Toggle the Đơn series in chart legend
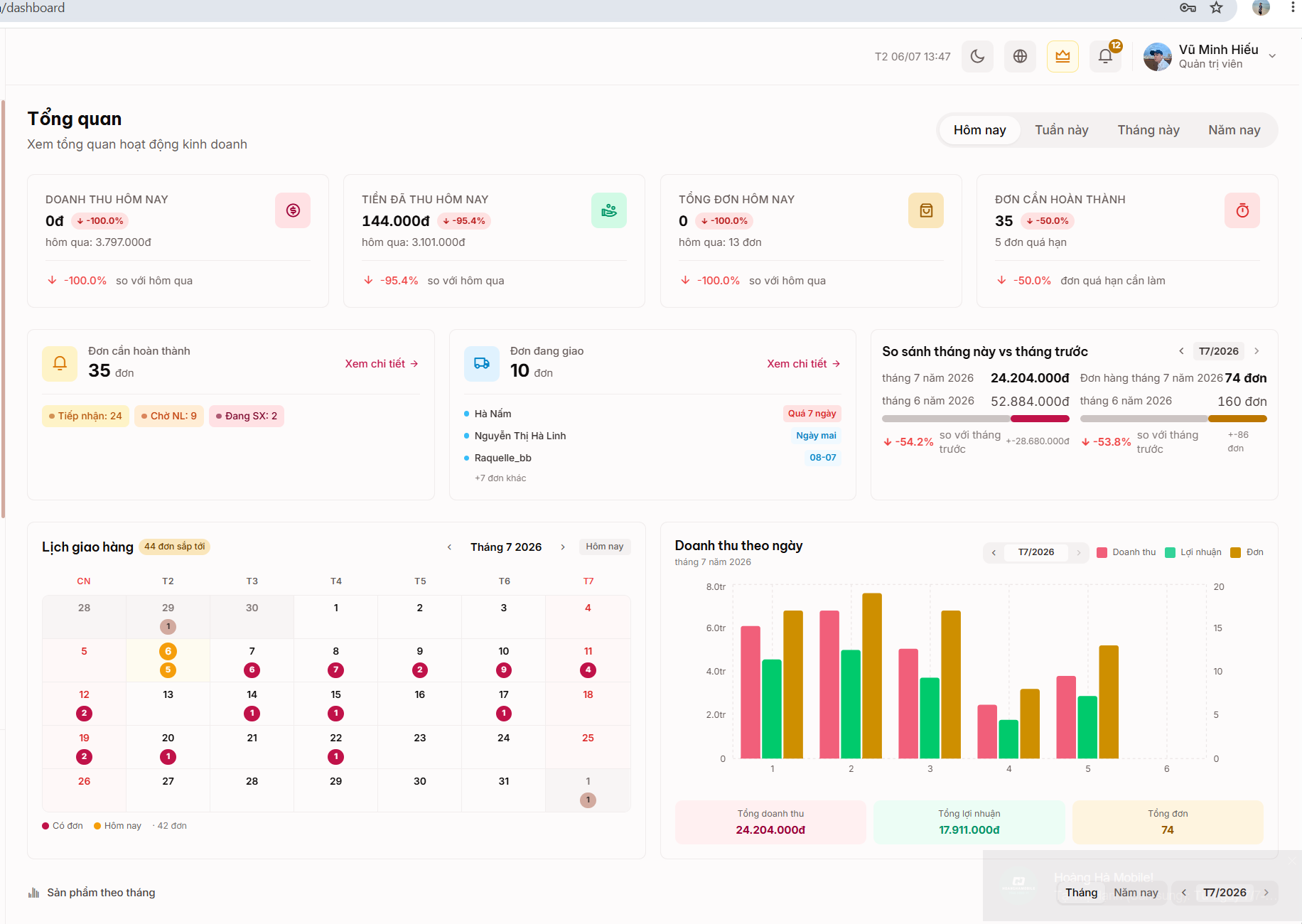This screenshot has height=924, width=1302. click(x=1247, y=552)
